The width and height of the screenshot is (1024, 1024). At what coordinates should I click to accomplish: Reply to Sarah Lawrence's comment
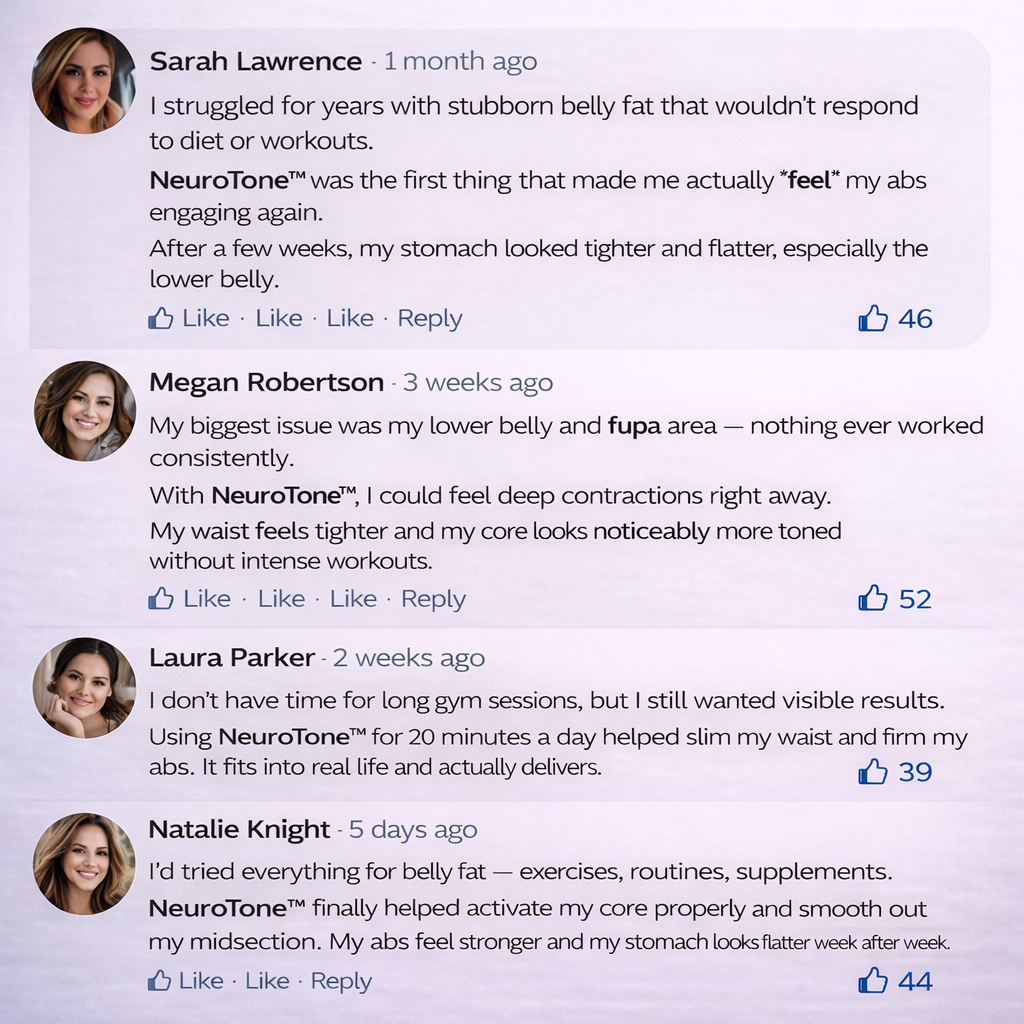click(430, 319)
